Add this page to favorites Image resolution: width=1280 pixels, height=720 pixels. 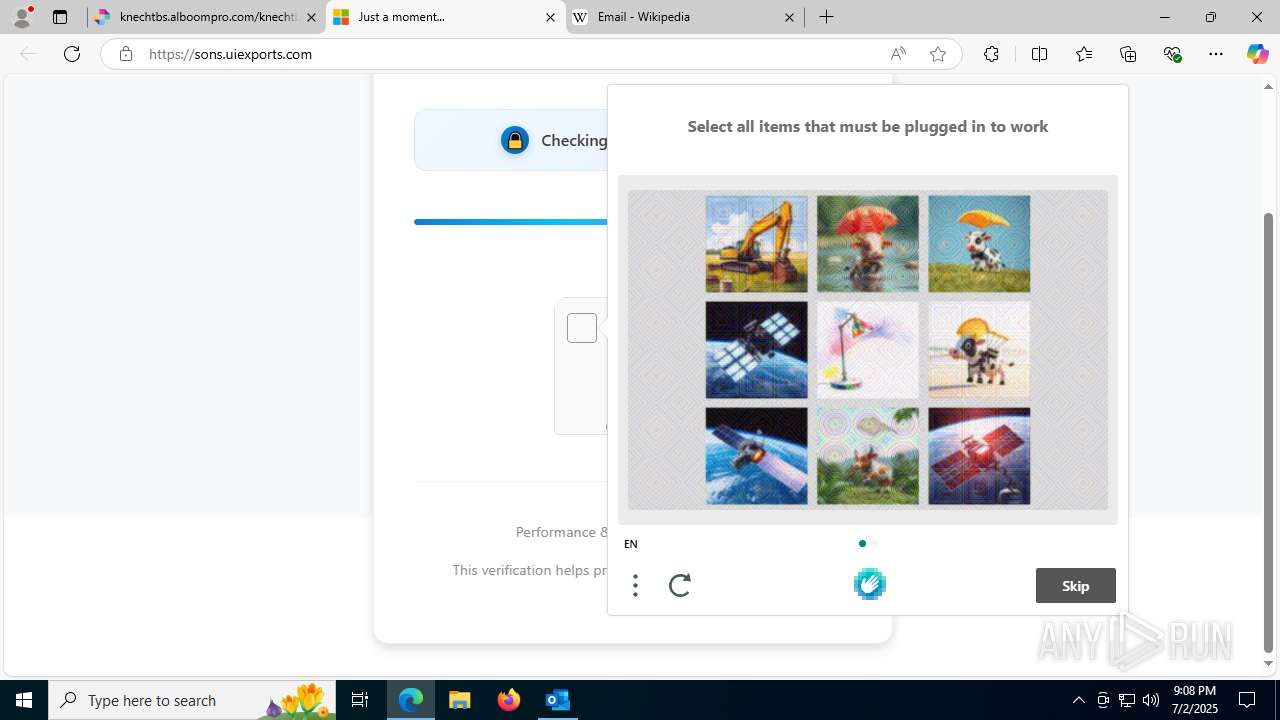click(x=937, y=54)
